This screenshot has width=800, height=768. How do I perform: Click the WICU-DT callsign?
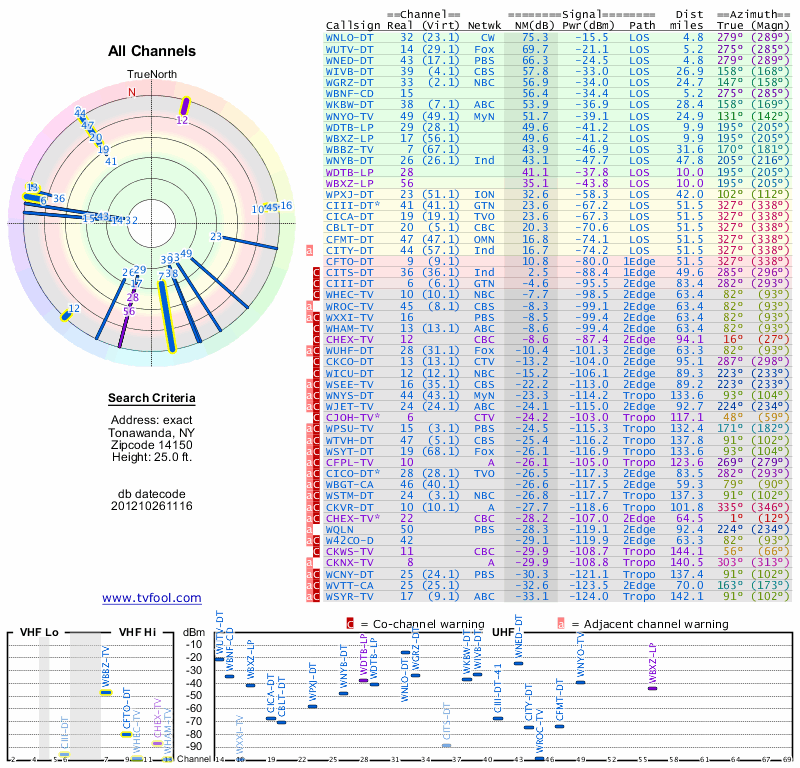coord(349,373)
